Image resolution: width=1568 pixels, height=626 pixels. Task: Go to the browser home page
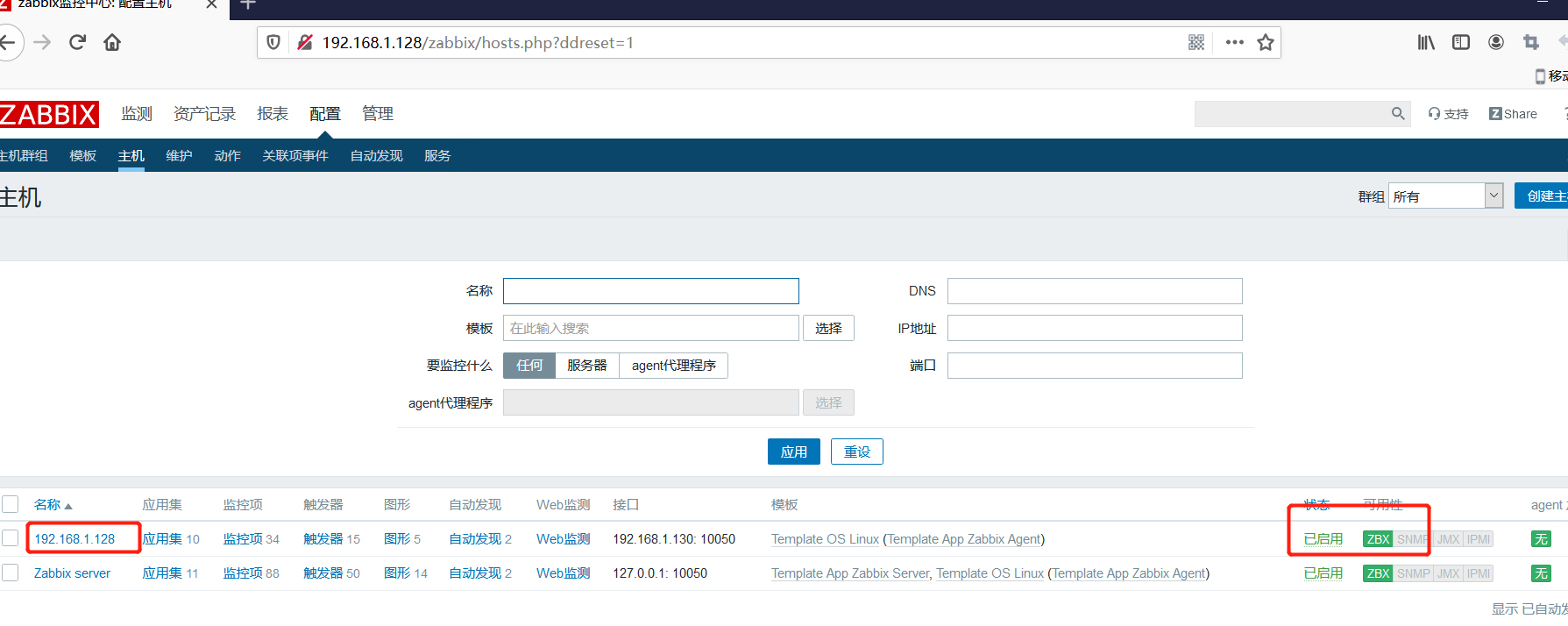pos(112,42)
